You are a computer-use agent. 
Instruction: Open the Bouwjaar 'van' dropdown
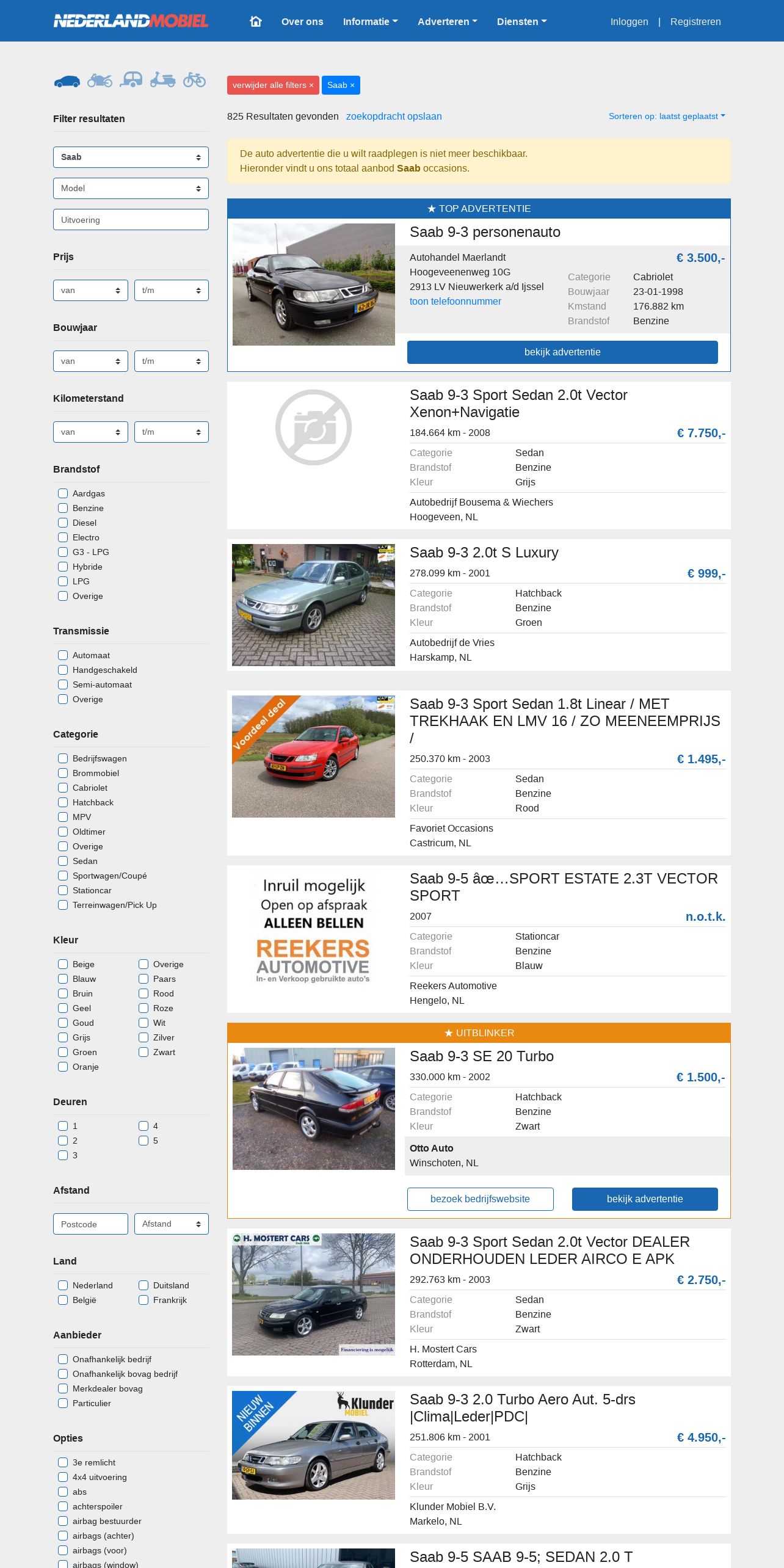point(90,361)
